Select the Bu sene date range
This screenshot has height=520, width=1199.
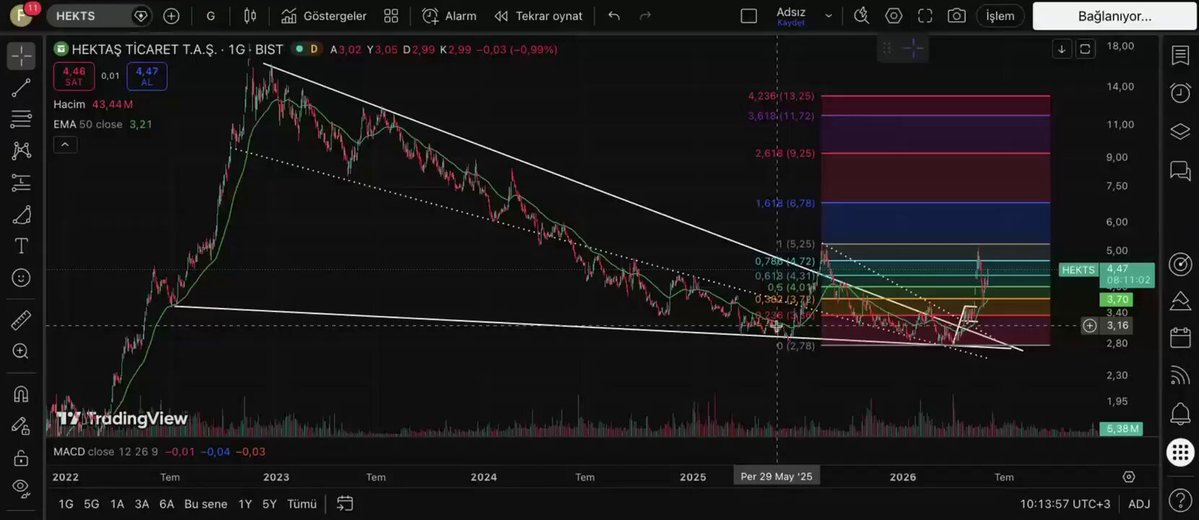tap(206, 504)
